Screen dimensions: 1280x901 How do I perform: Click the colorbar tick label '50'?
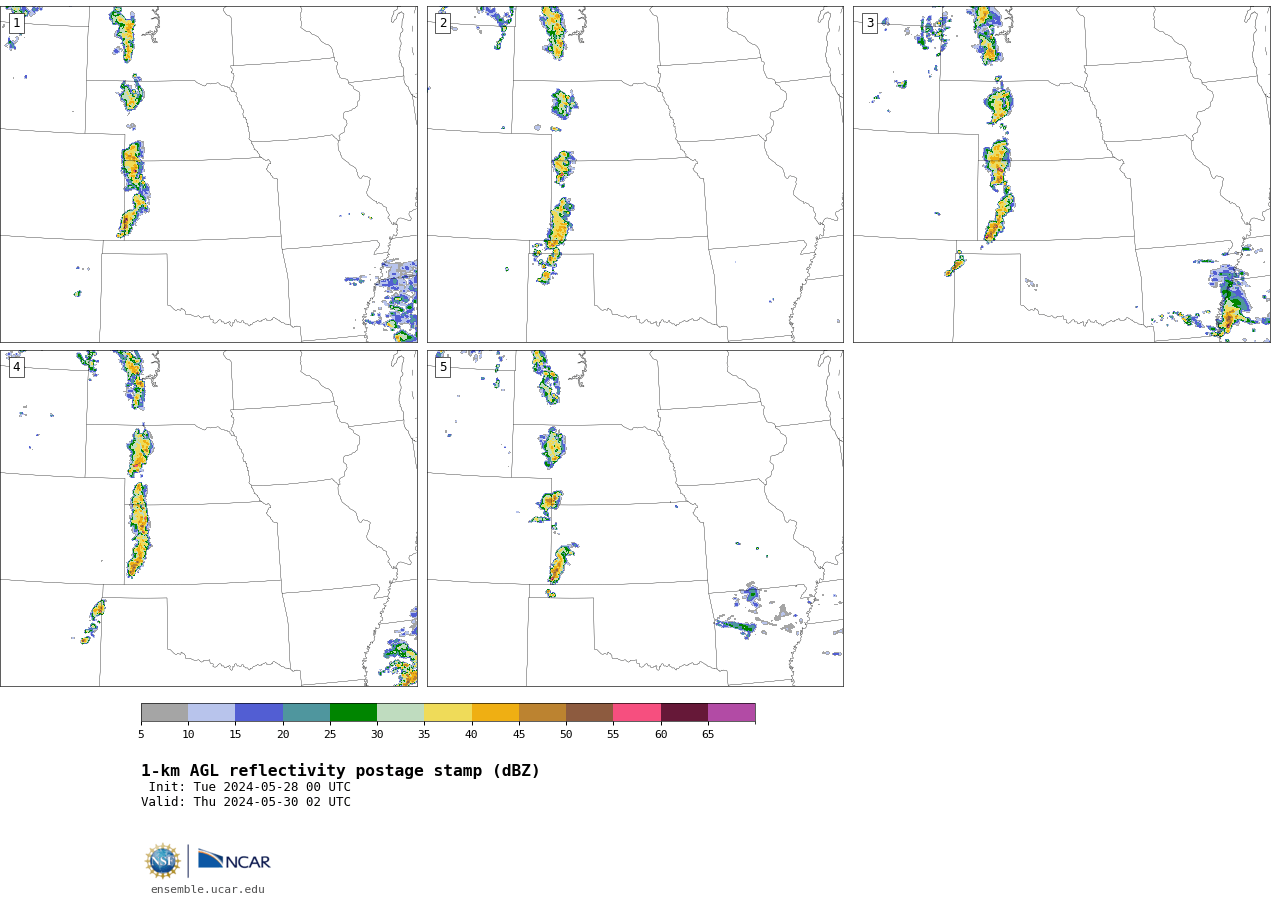tap(566, 735)
